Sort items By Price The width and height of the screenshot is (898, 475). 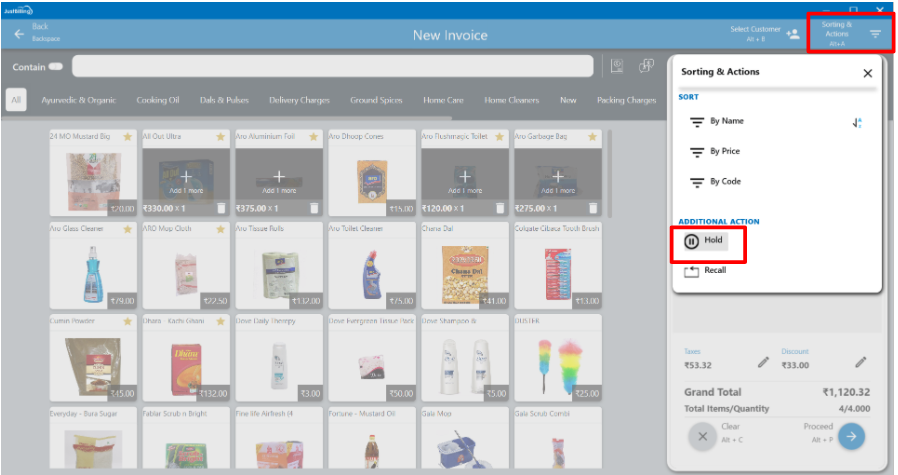[x=725, y=152]
